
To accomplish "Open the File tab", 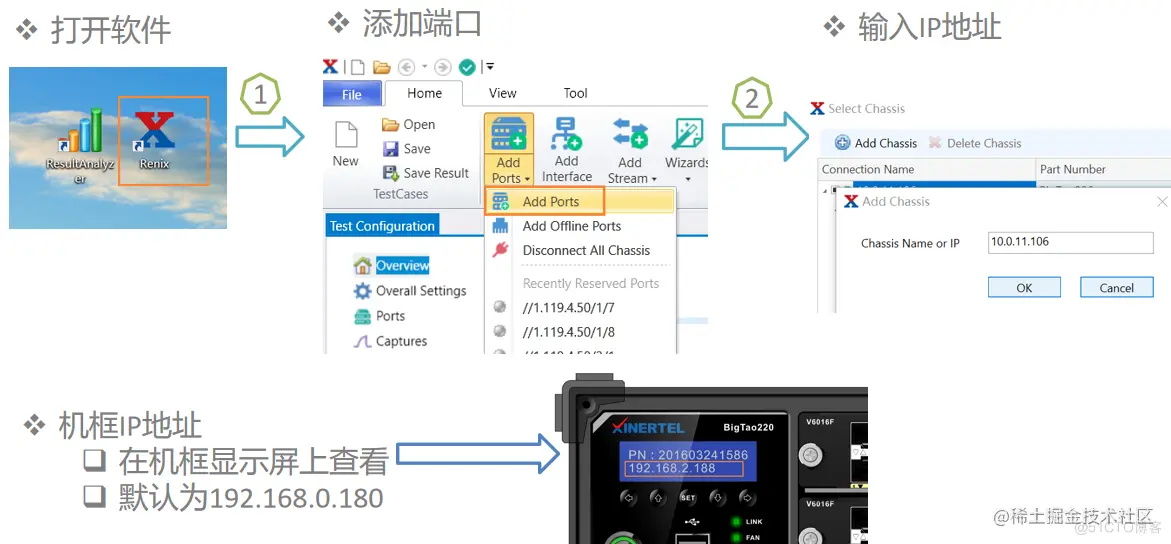I will [x=352, y=94].
